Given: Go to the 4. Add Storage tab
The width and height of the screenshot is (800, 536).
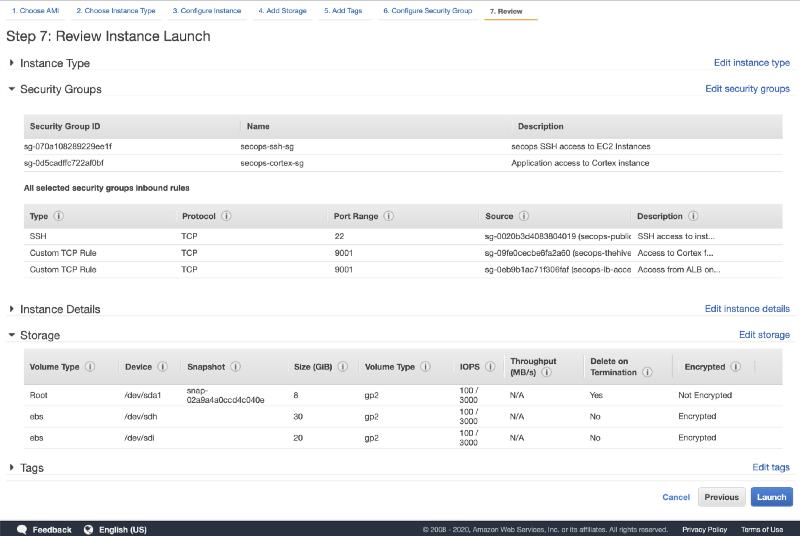Looking at the screenshot, I should (x=281, y=10).
